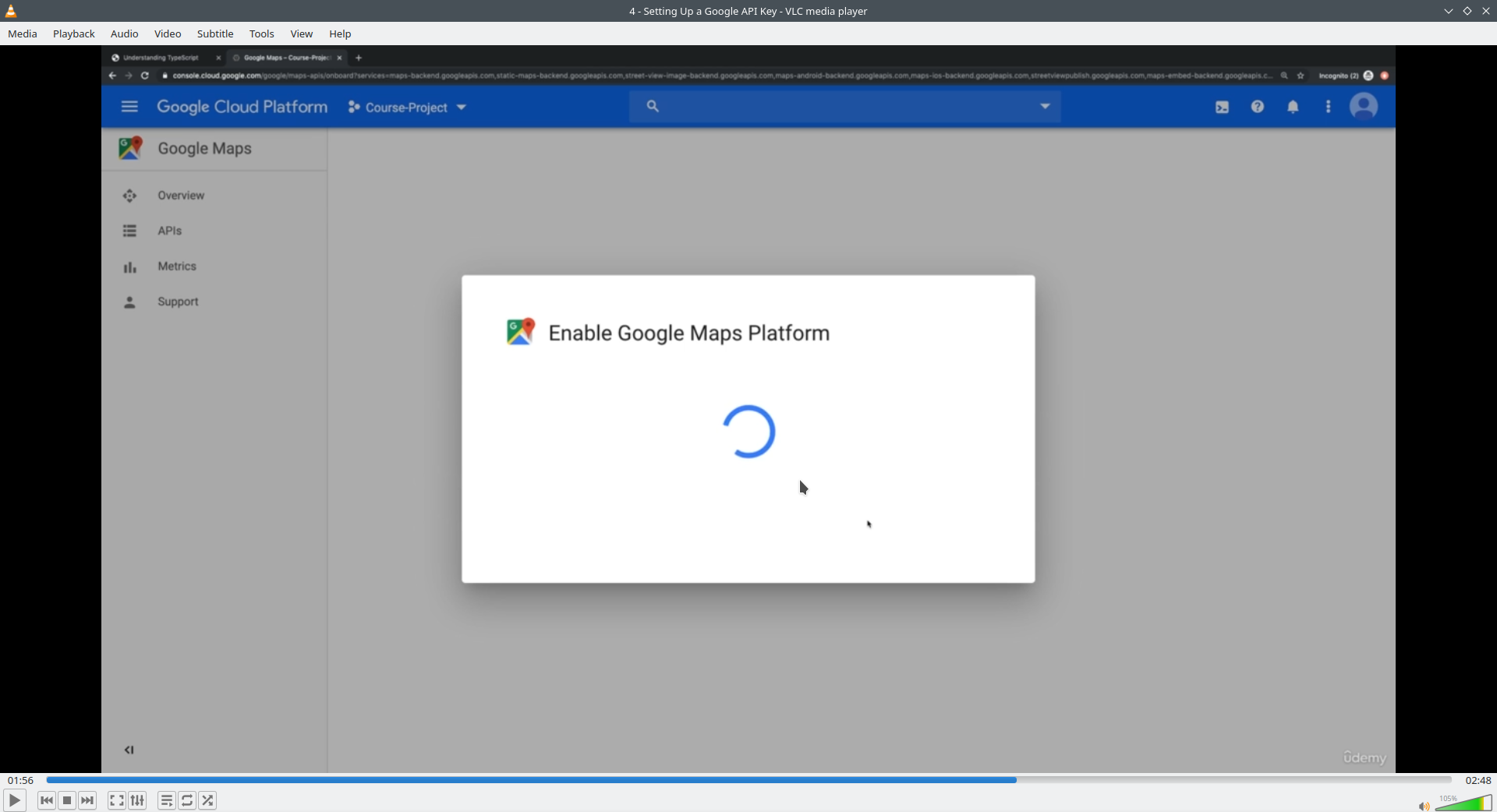Open the Media menu

(23, 34)
